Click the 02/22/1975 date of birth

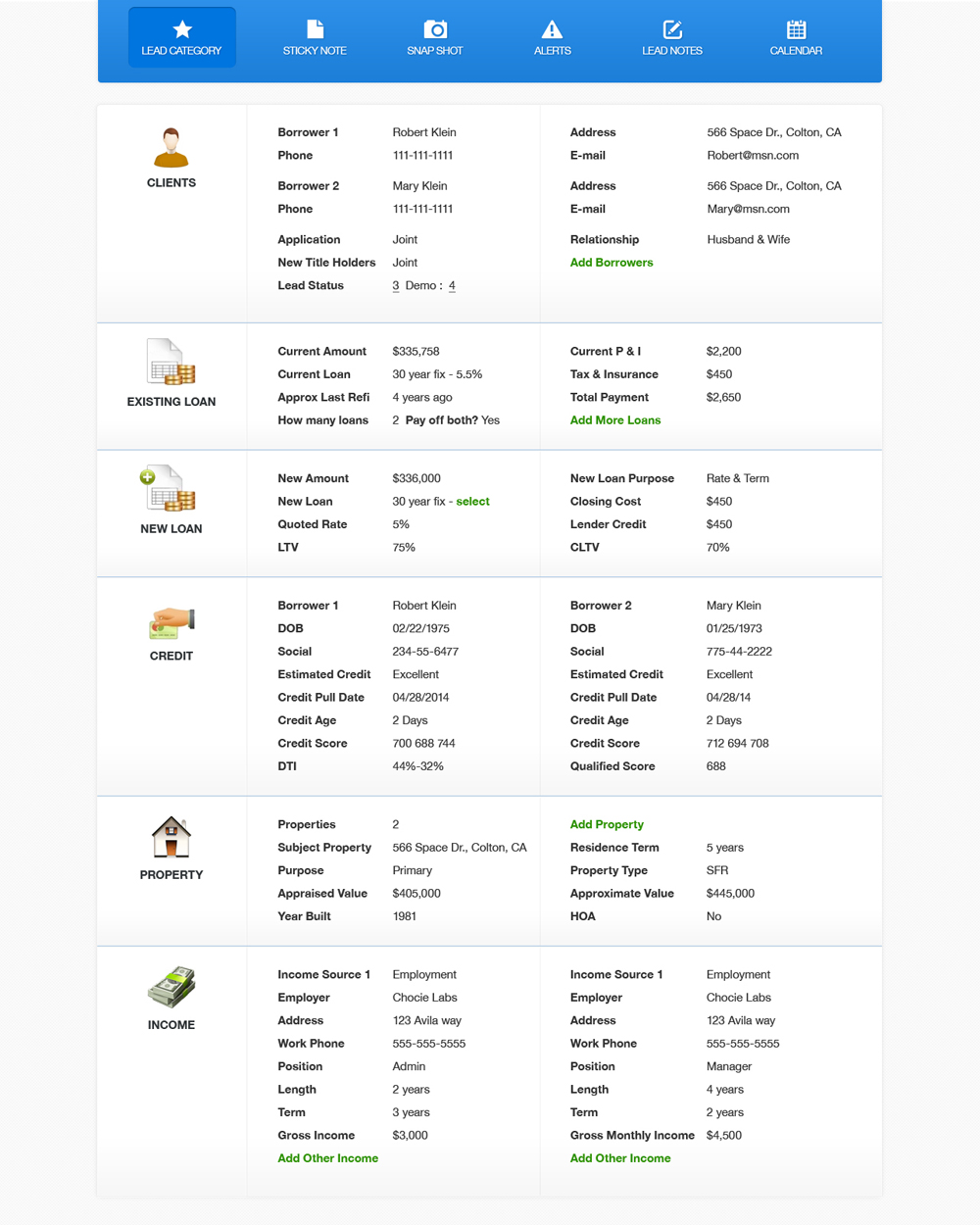coord(421,629)
